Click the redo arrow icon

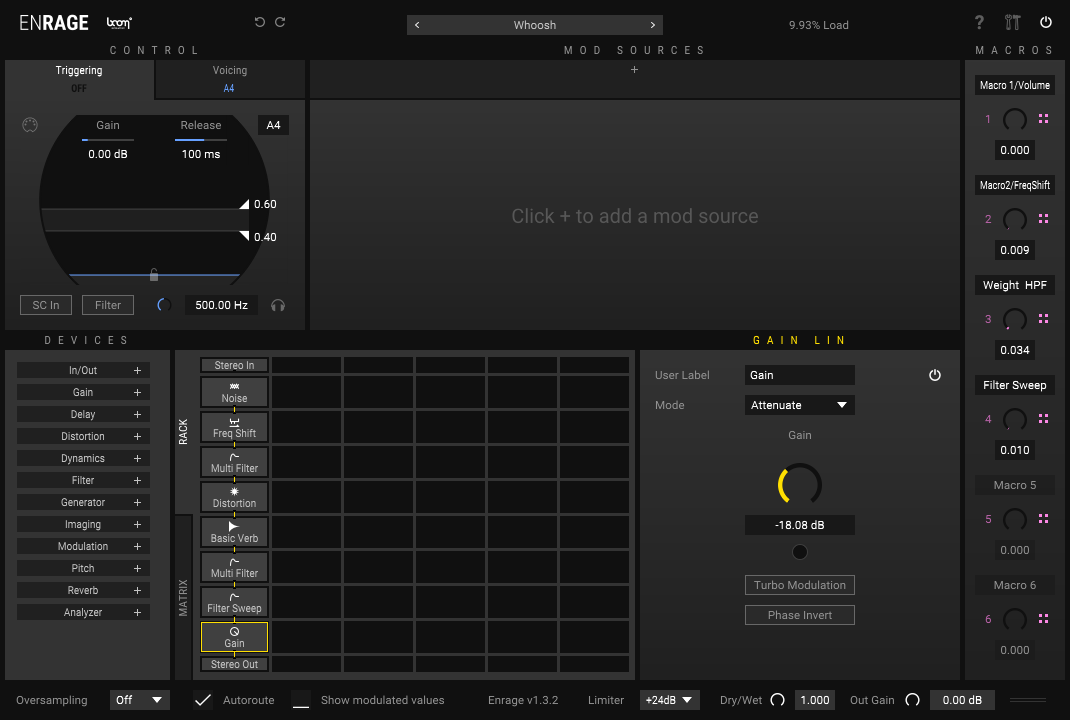[280, 22]
